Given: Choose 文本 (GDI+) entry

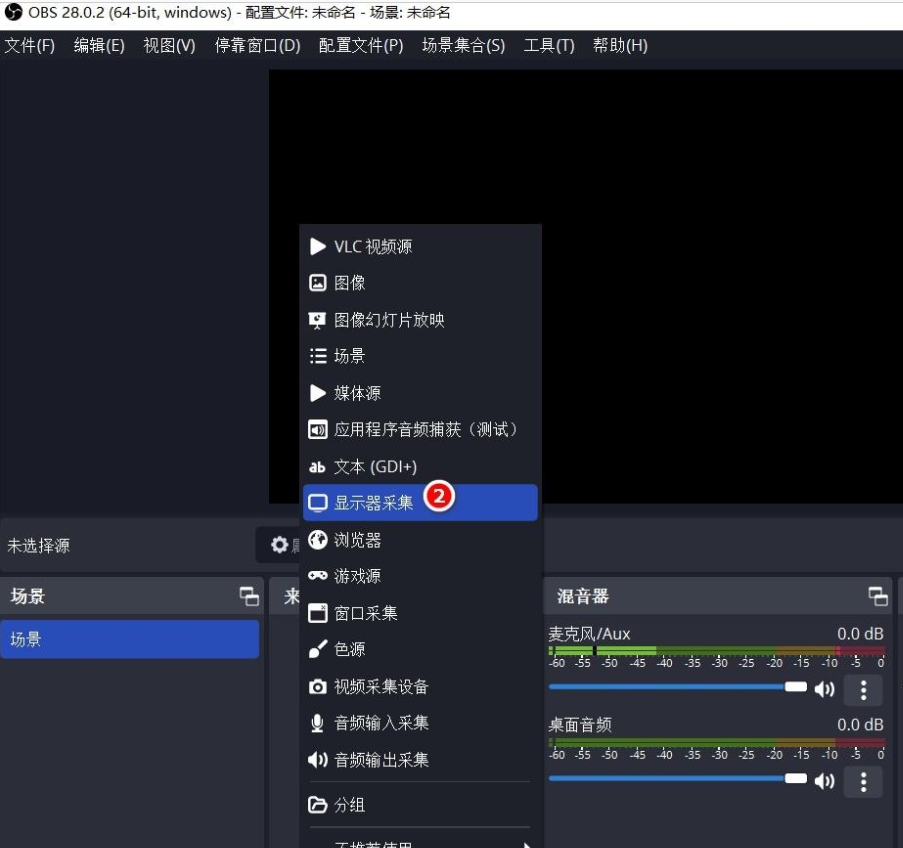Looking at the screenshot, I should point(420,467).
